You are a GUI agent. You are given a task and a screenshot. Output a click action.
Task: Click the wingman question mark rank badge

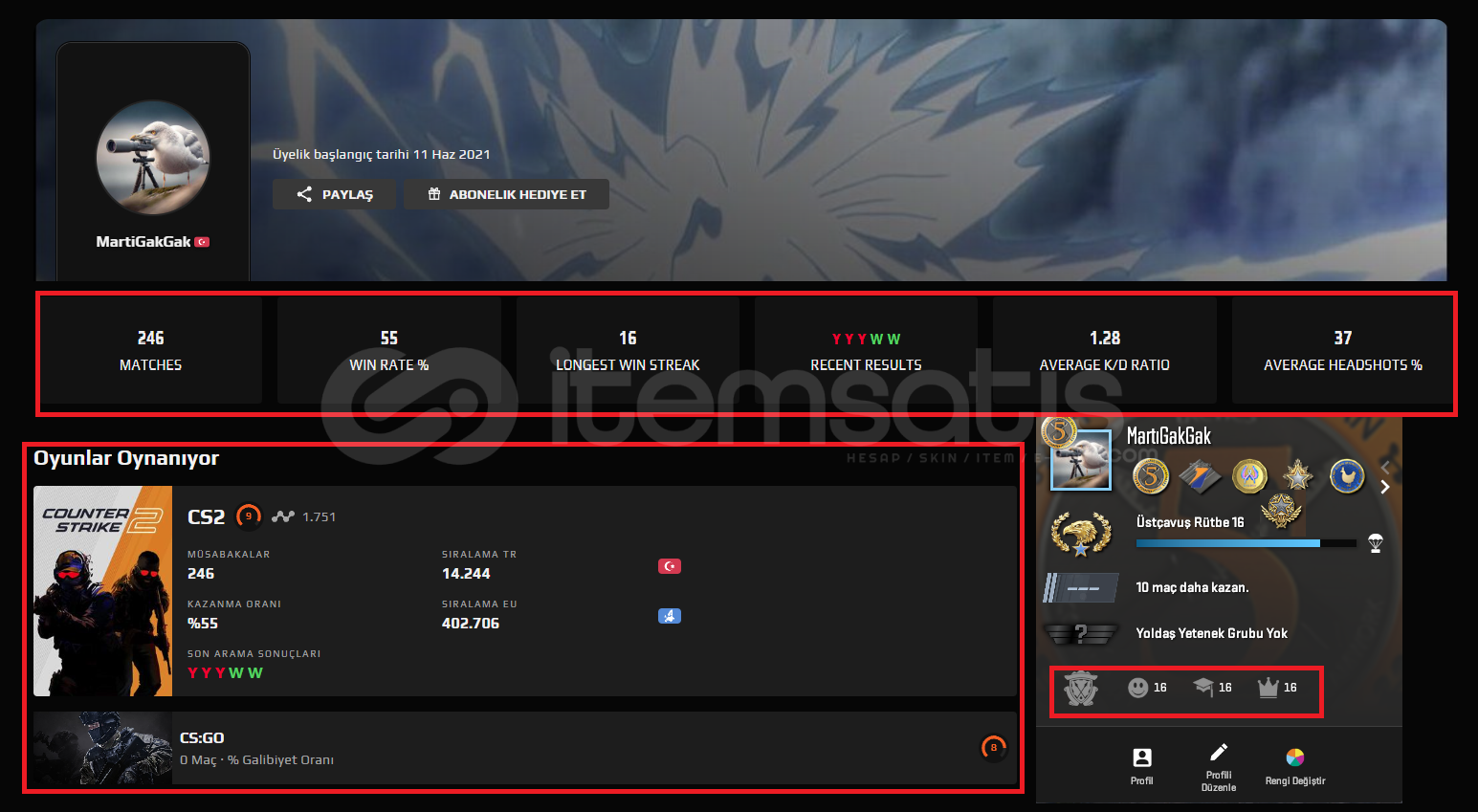(1081, 633)
